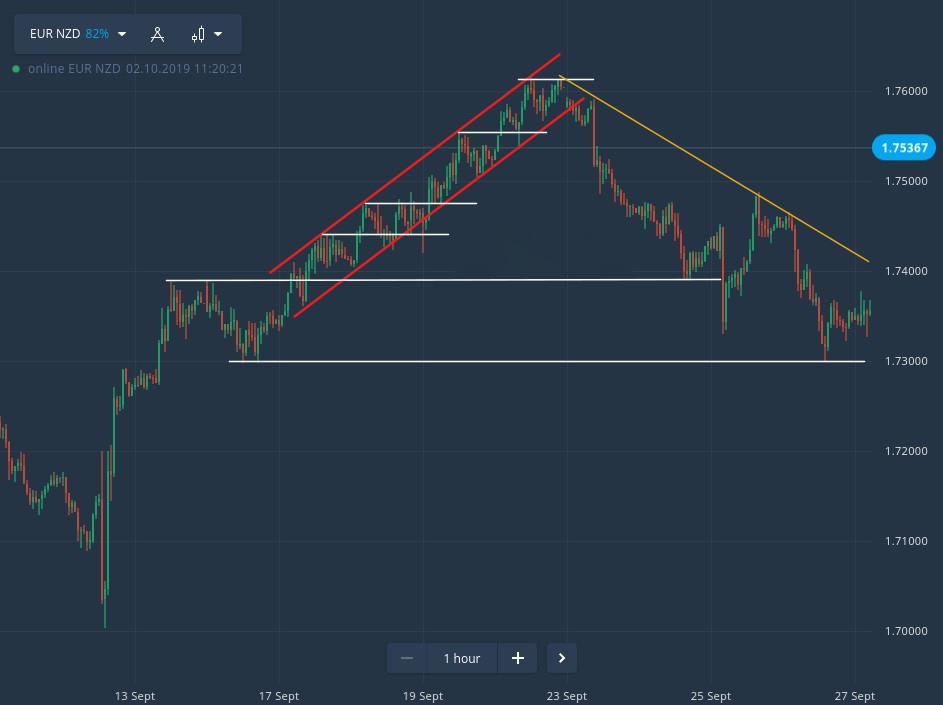
Task: Open the drawing tools compass icon
Action: (x=158, y=34)
